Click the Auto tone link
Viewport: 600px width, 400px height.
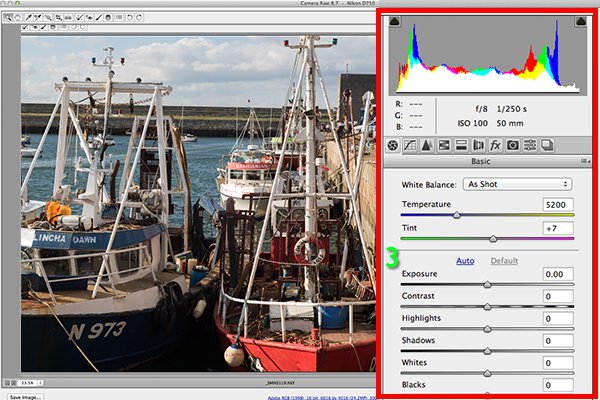point(465,261)
